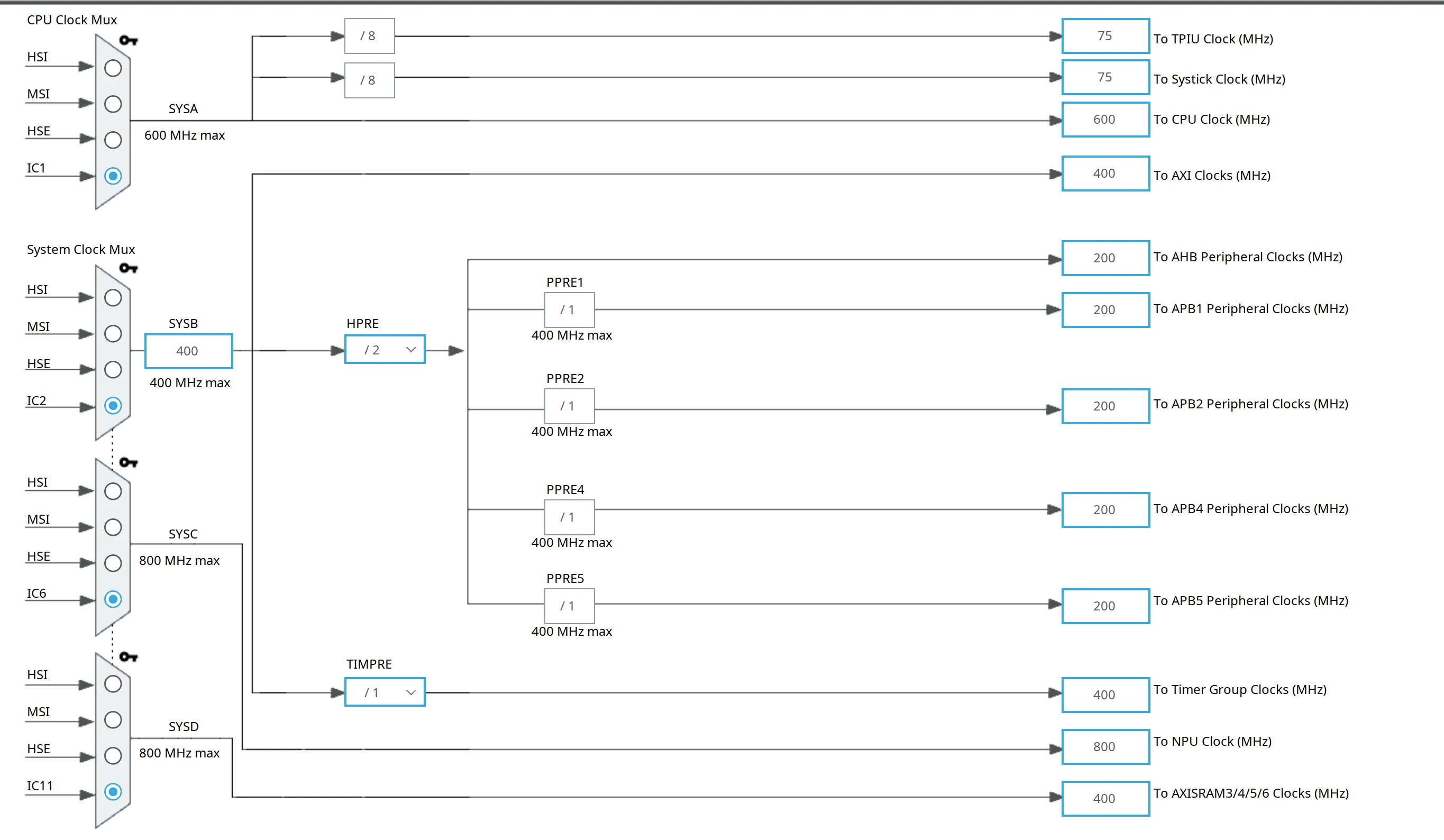The height and width of the screenshot is (840, 1444).
Task: Select HSE as CPU Clock Mux source
Action: 113,140
